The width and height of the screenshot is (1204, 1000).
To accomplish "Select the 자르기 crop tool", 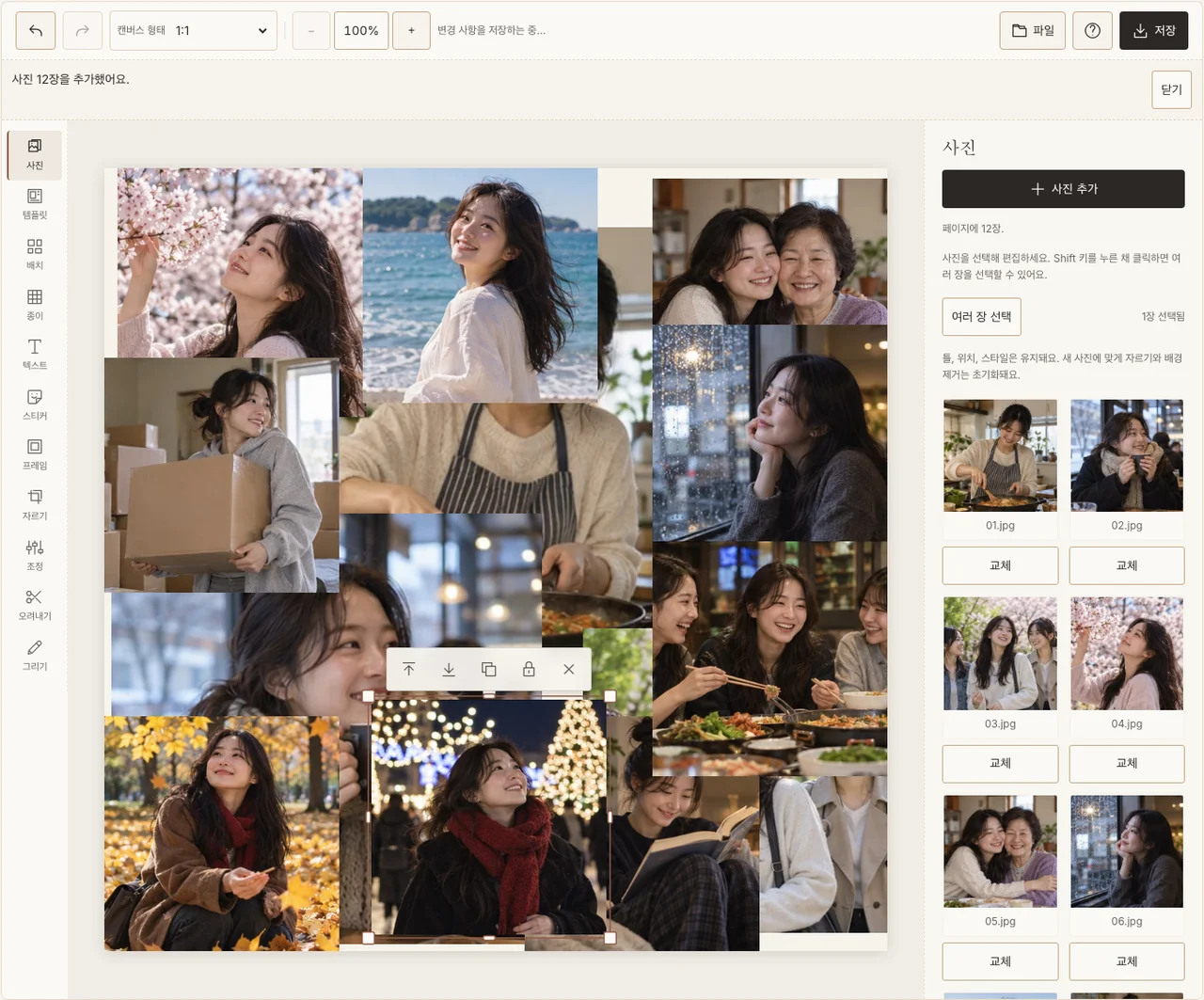I will [35, 504].
